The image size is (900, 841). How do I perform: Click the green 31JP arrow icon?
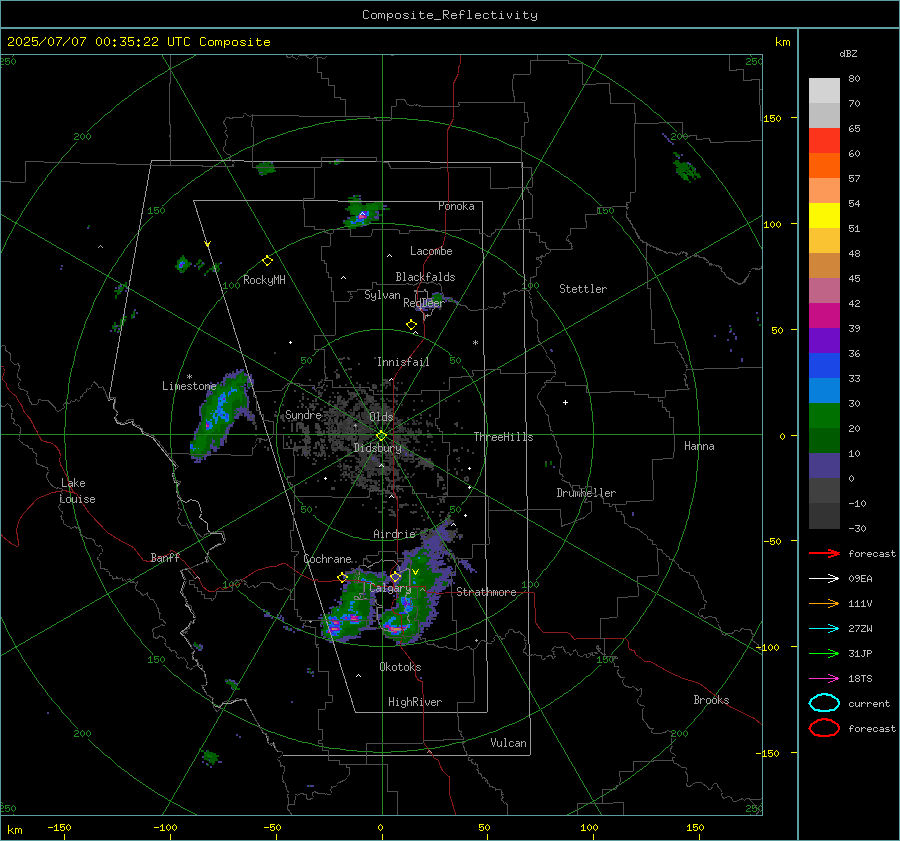[824, 653]
